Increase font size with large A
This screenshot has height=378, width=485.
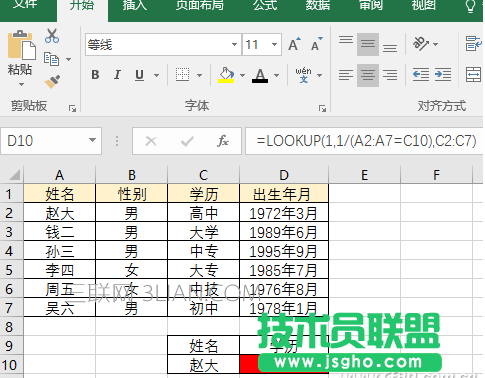pyautogui.click(x=294, y=44)
